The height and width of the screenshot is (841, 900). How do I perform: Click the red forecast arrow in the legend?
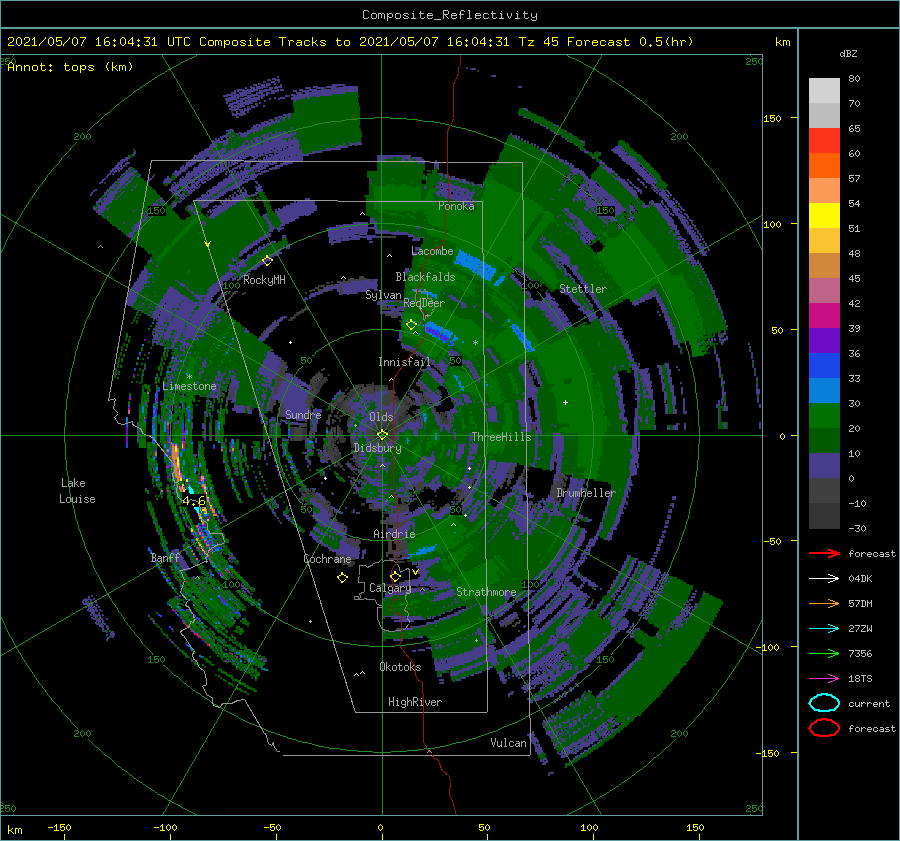pyautogui.click(x=824, y=553)
